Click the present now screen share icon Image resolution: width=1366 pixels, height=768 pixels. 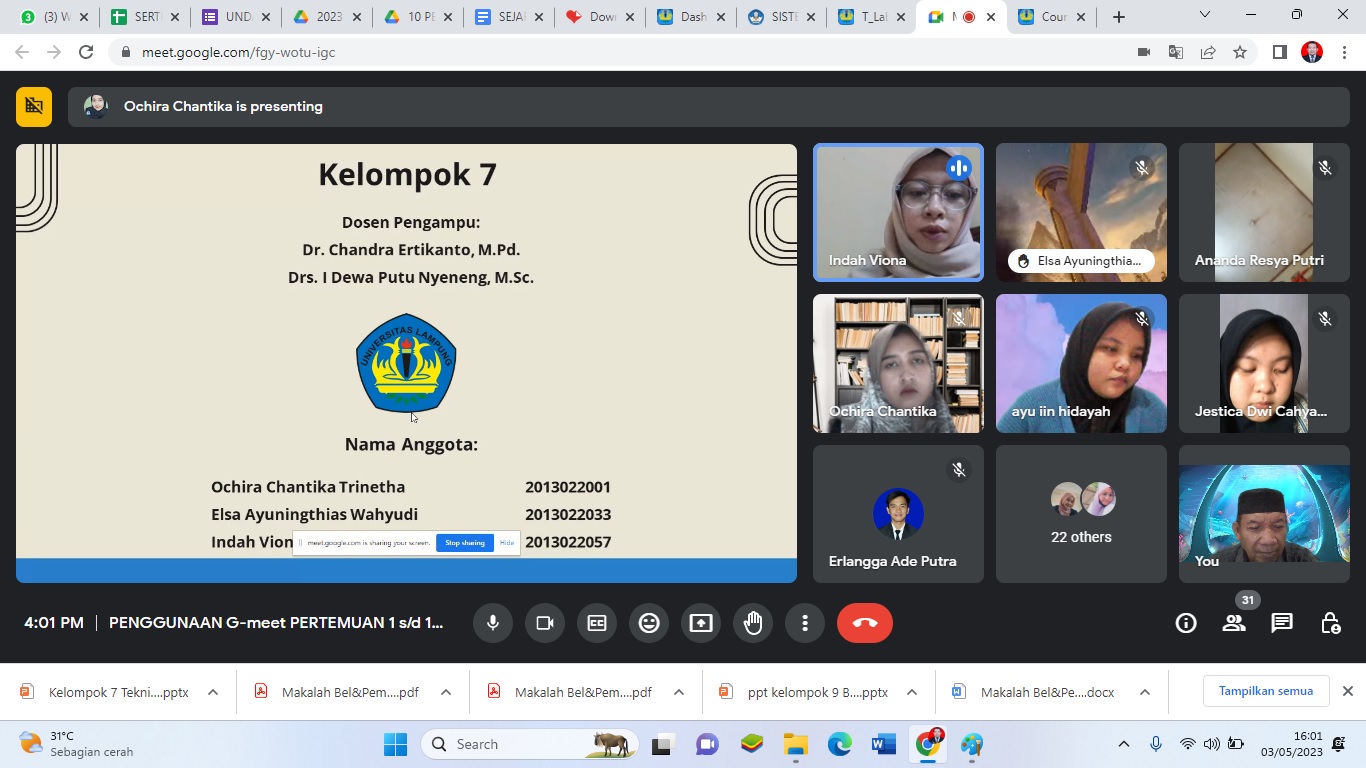coord(701,623)
